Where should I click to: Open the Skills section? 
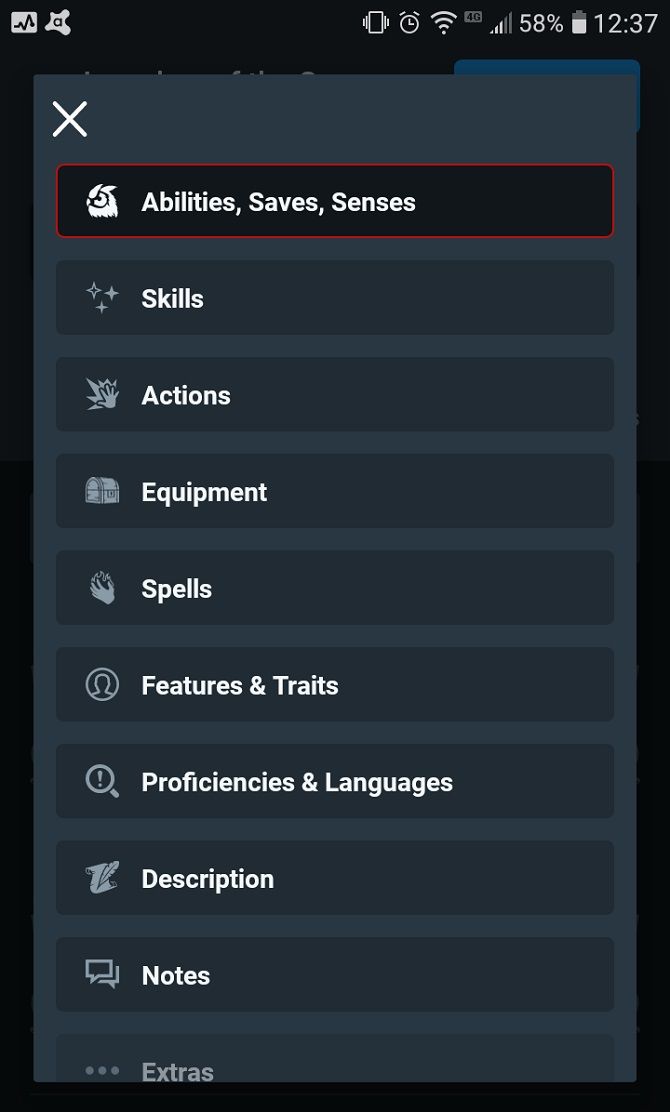(335, 298)
